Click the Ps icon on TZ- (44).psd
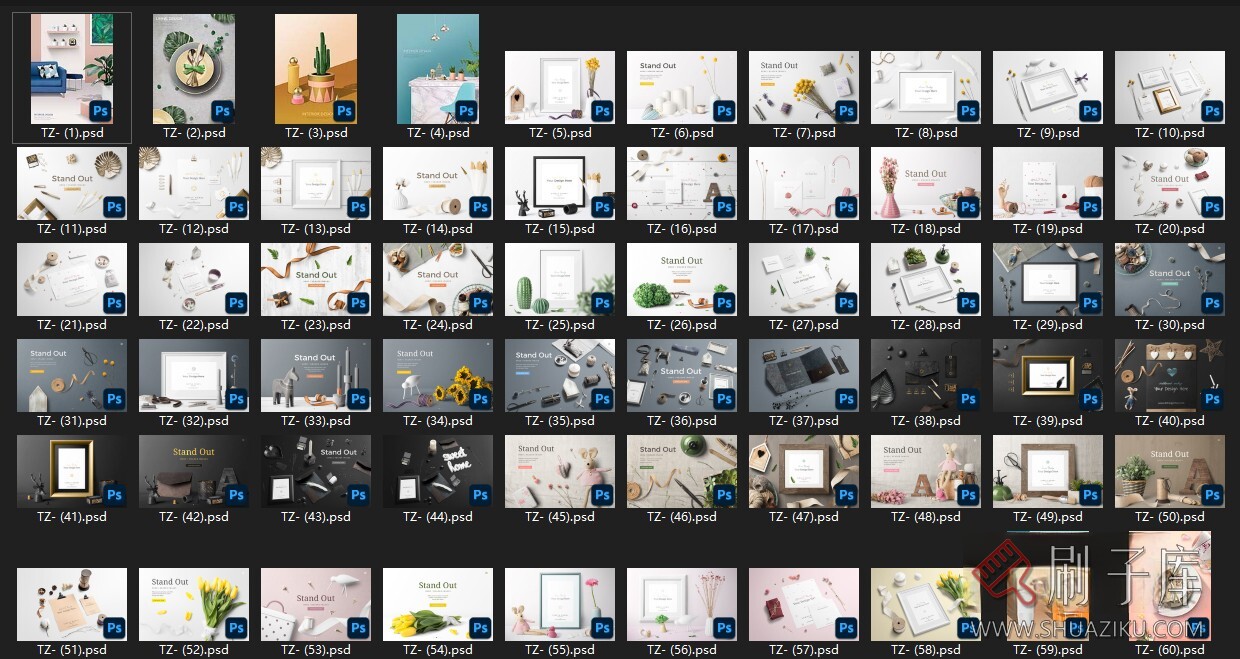 coord(480,495)
